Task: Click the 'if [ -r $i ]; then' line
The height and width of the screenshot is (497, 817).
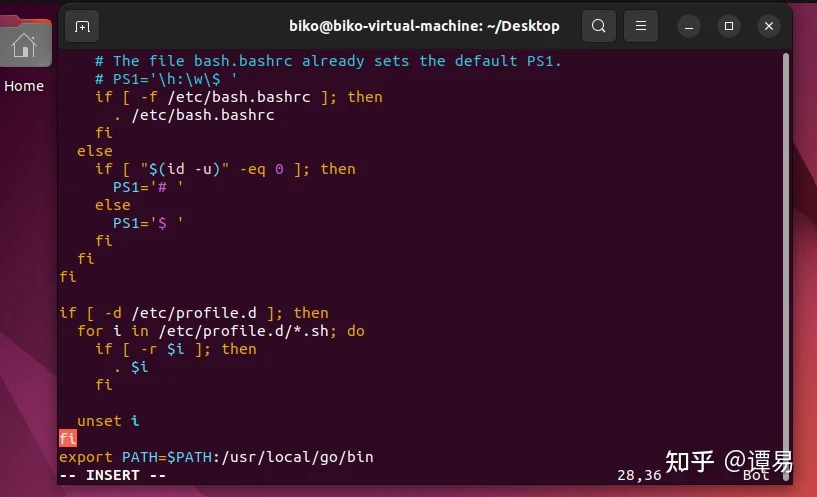Action: (176, 349)
